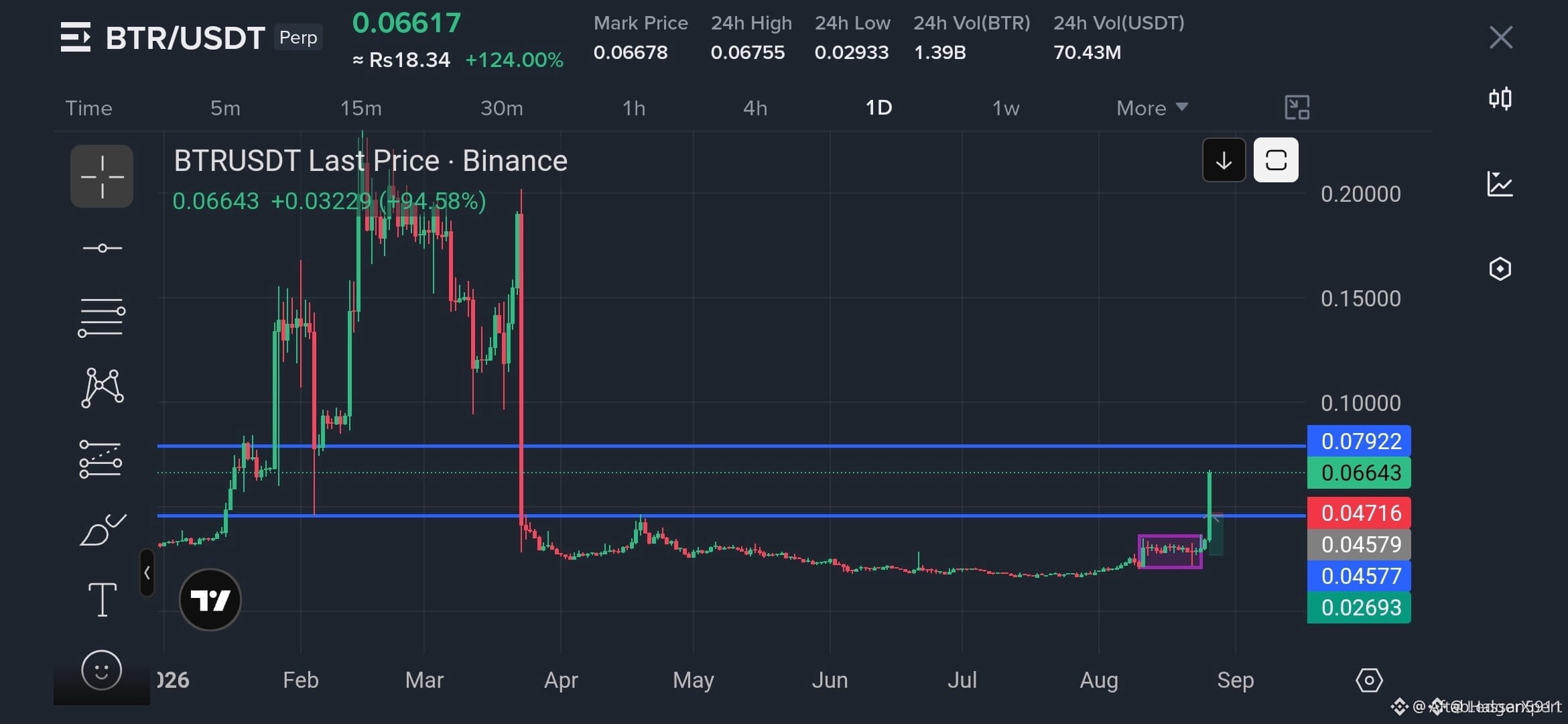Select the Text annotation tool
The image size is (1568, 724).
pyautogui.click(x=103, y=599)
